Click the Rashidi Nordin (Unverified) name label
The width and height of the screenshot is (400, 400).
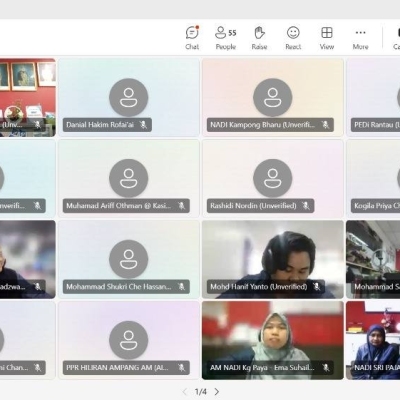pos(253,206)
